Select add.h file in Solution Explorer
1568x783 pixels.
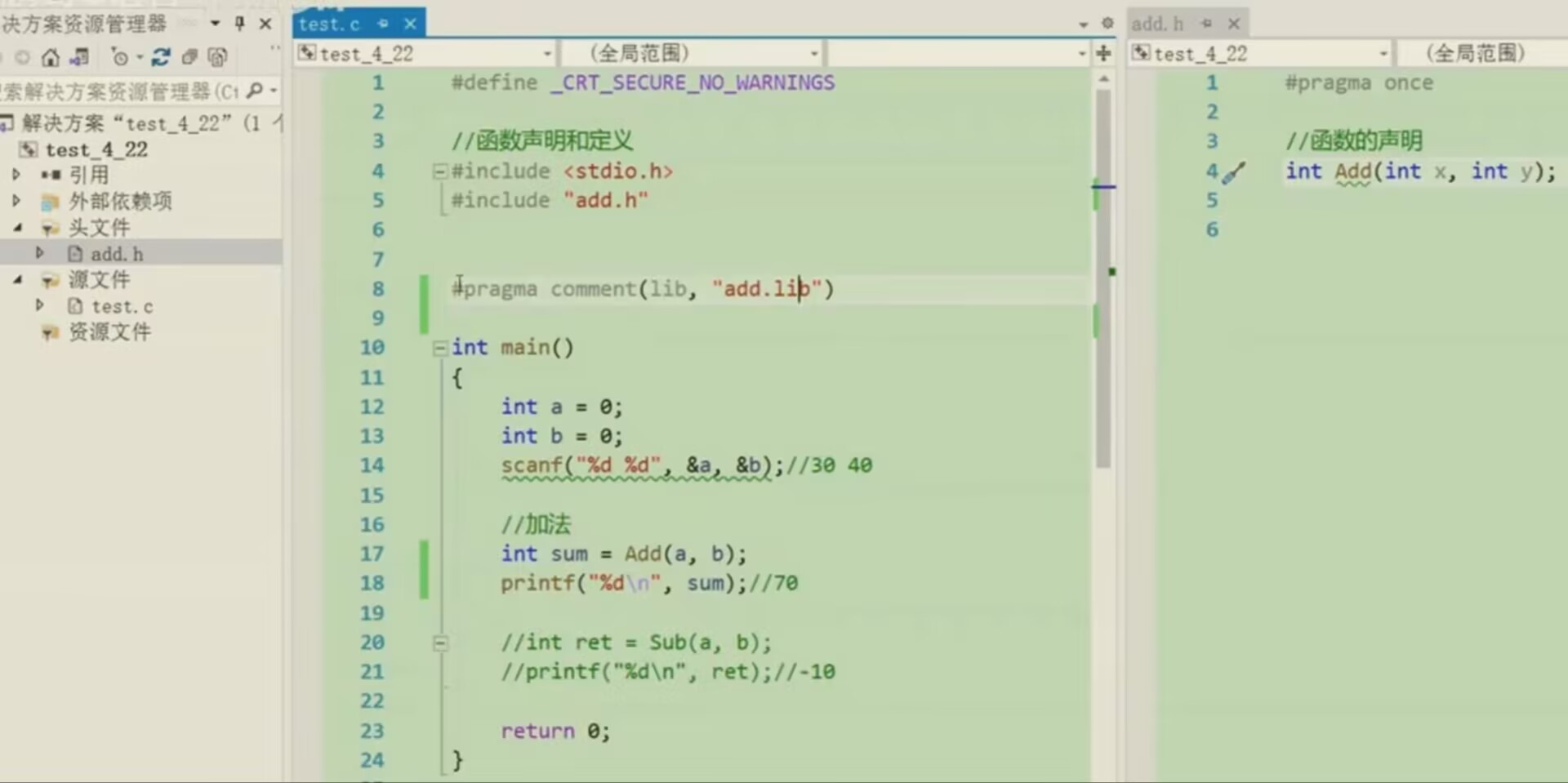[117, 254]
